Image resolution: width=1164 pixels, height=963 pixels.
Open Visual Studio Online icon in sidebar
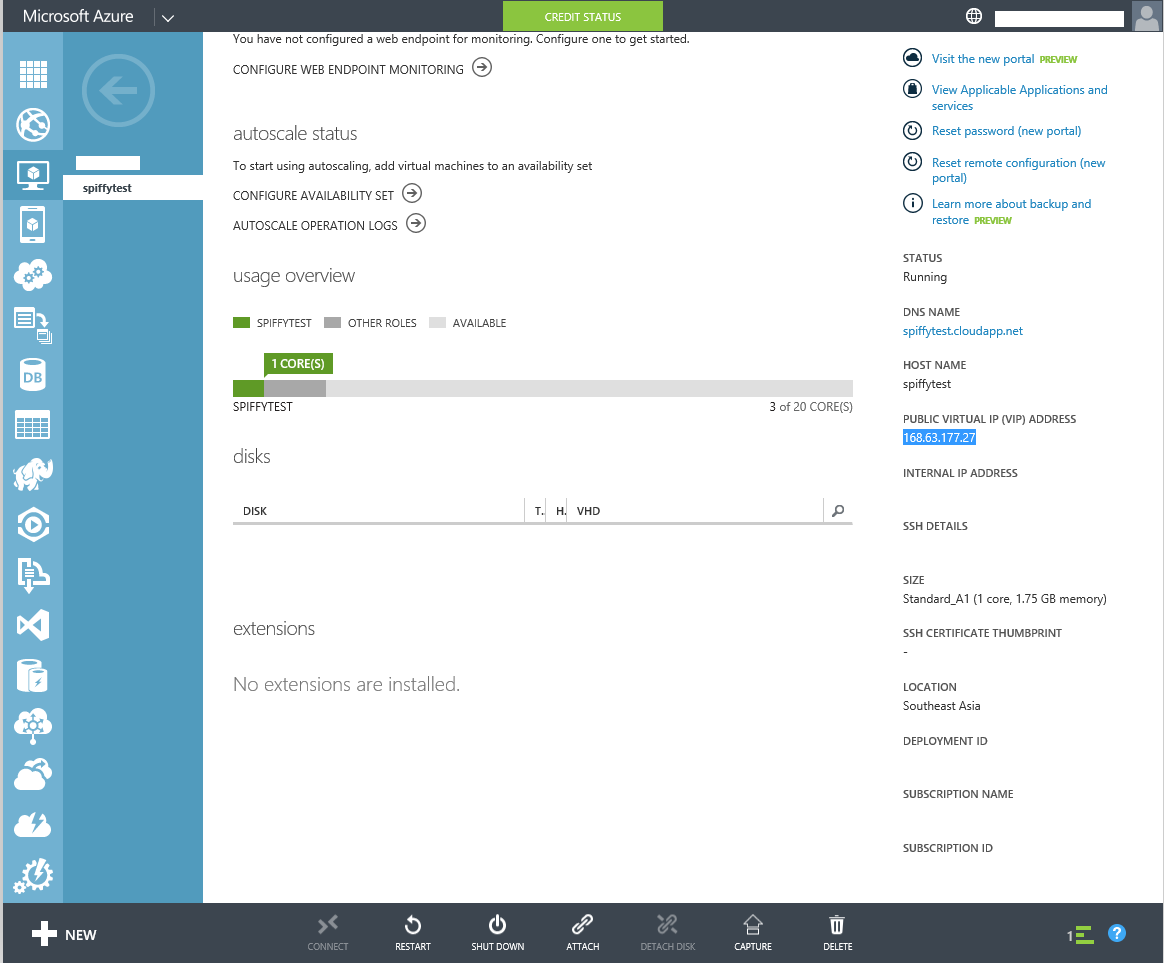coord(33,625)
